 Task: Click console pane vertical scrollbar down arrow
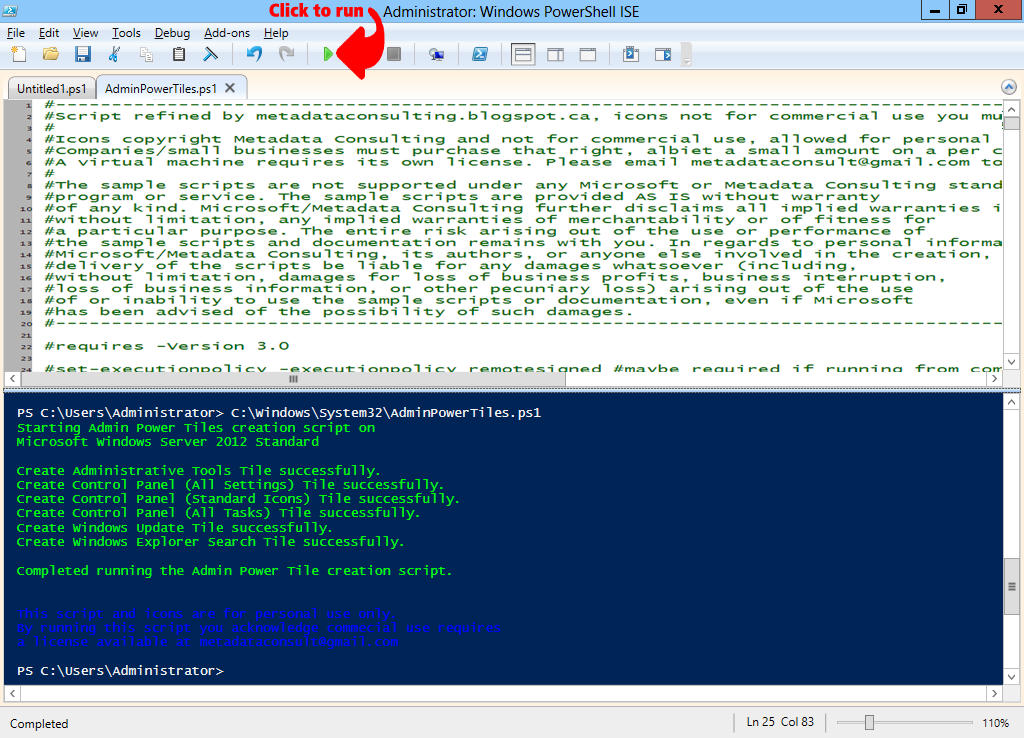pyautogui.click(x=1011, y=677)
